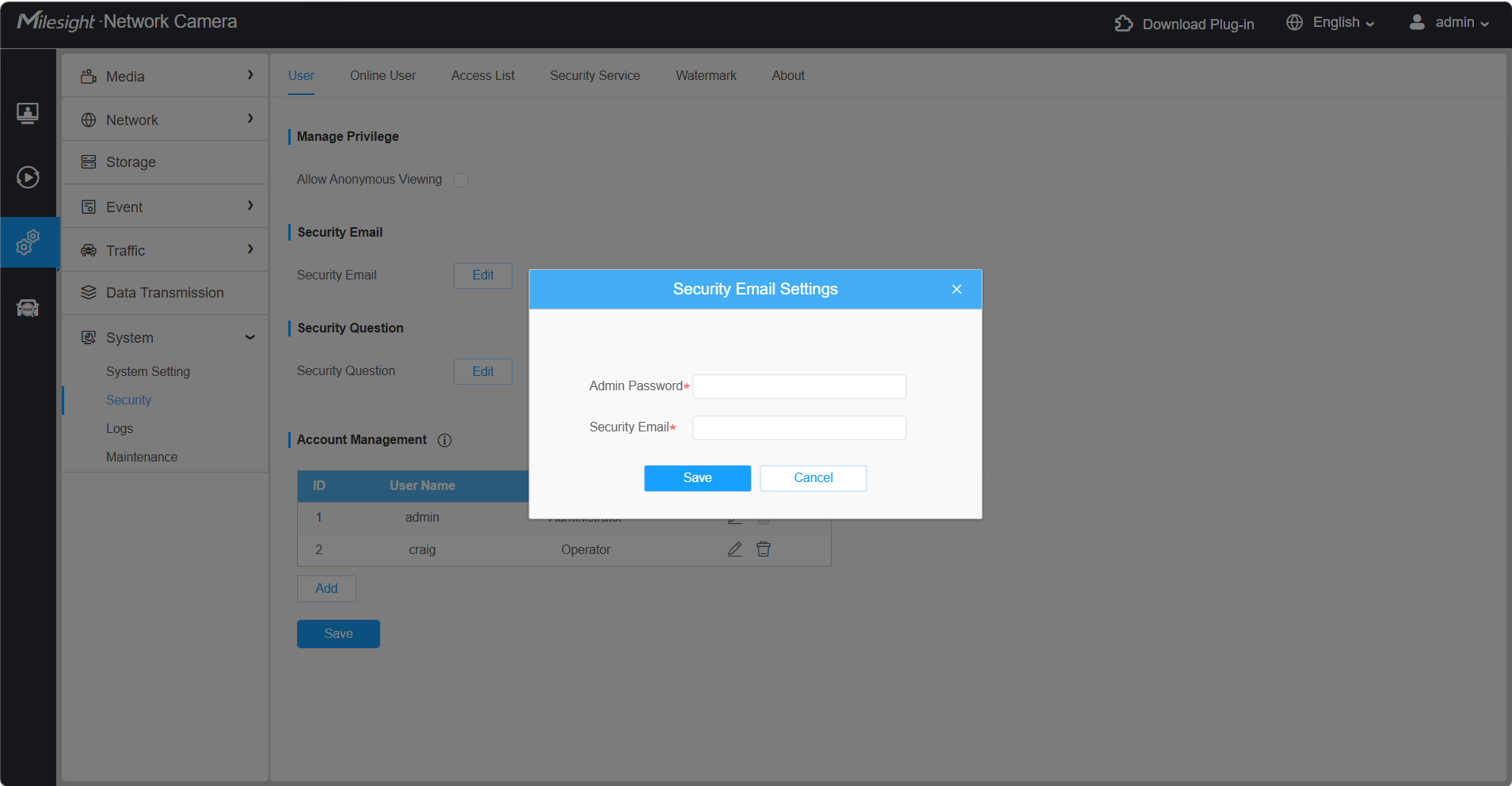
Task: Open the playback icon in sidebar
Action: (28, 177)
